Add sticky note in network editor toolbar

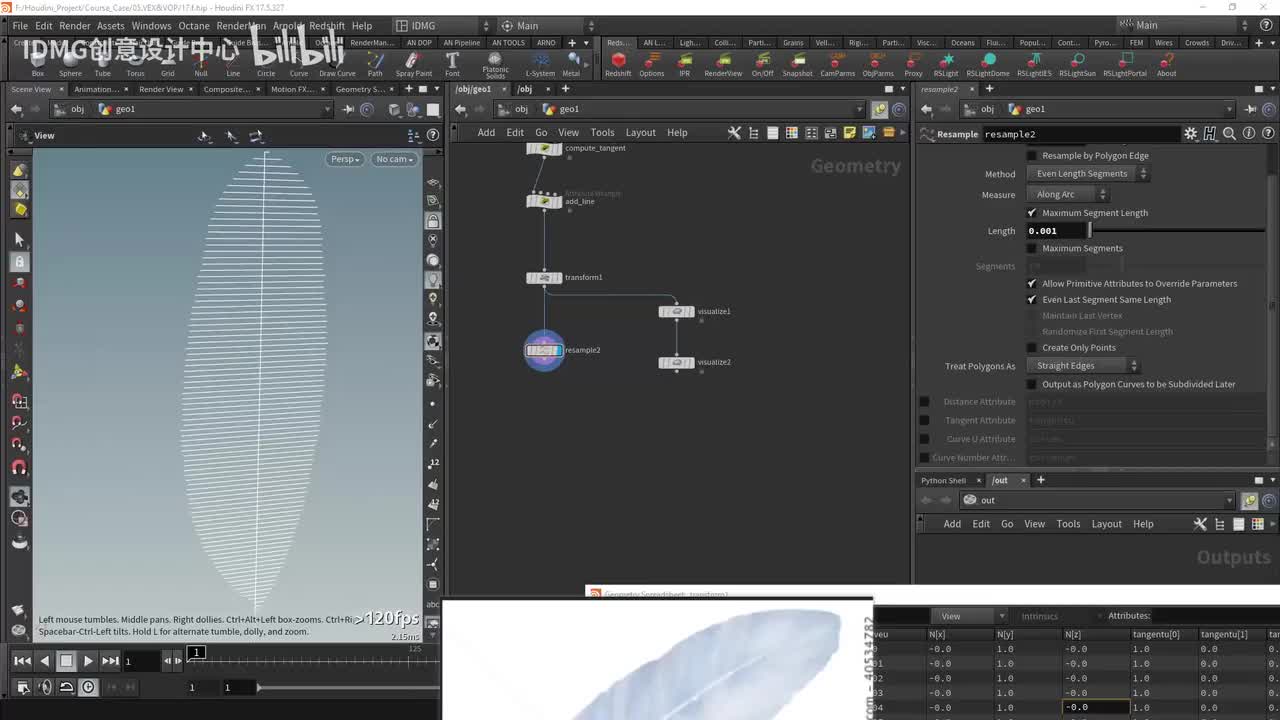point(850,132)
